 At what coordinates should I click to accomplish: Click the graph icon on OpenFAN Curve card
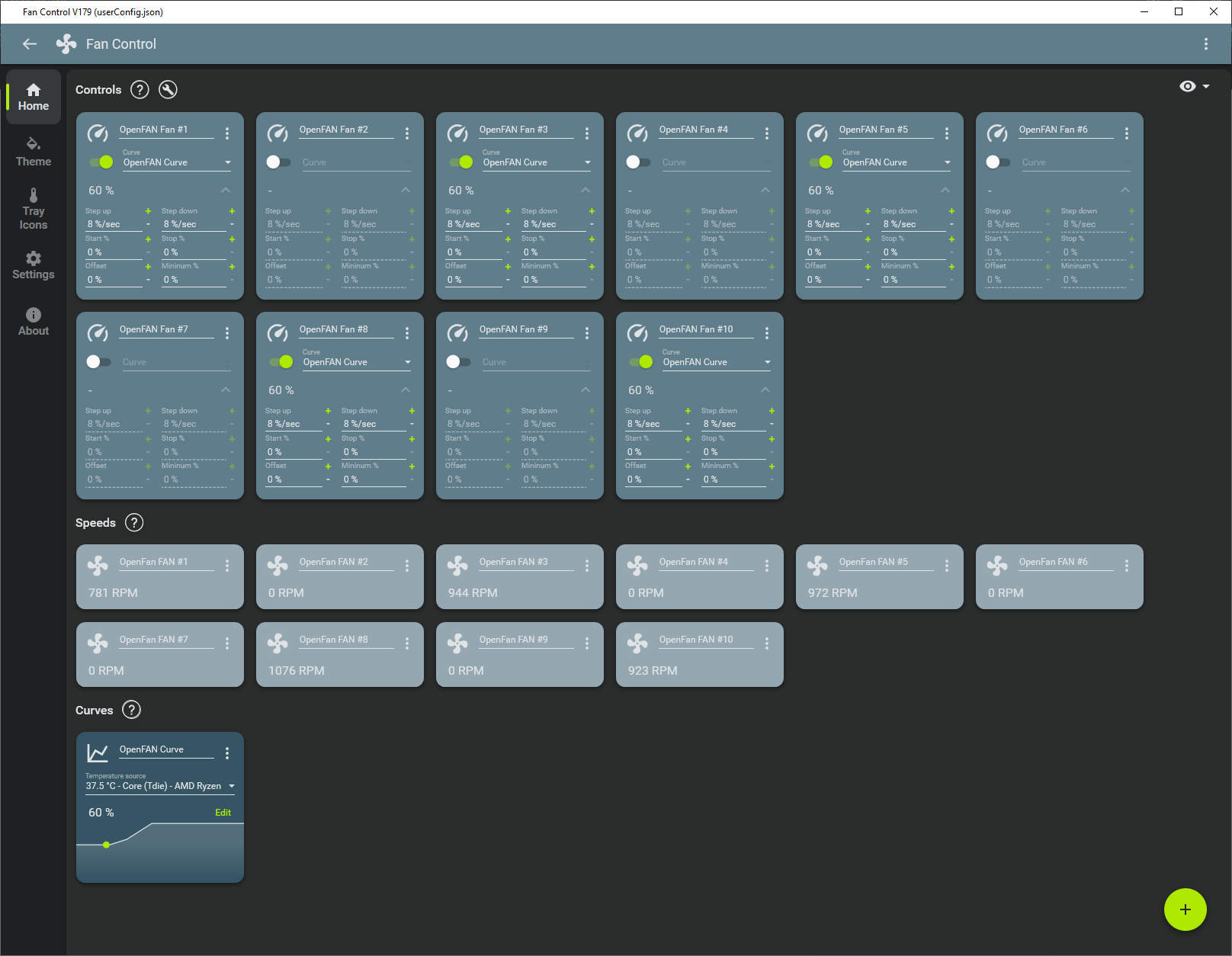[x=98, y=753]
